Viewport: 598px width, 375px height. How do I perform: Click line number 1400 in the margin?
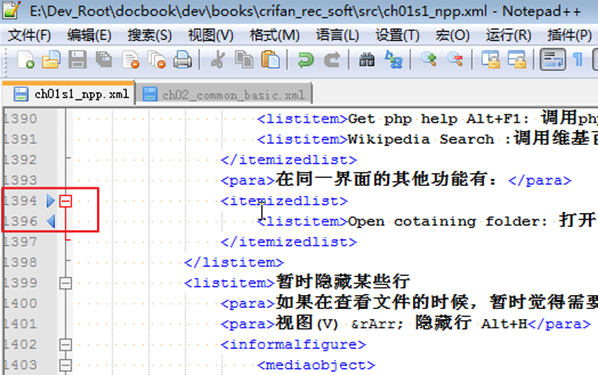(20, 304)
